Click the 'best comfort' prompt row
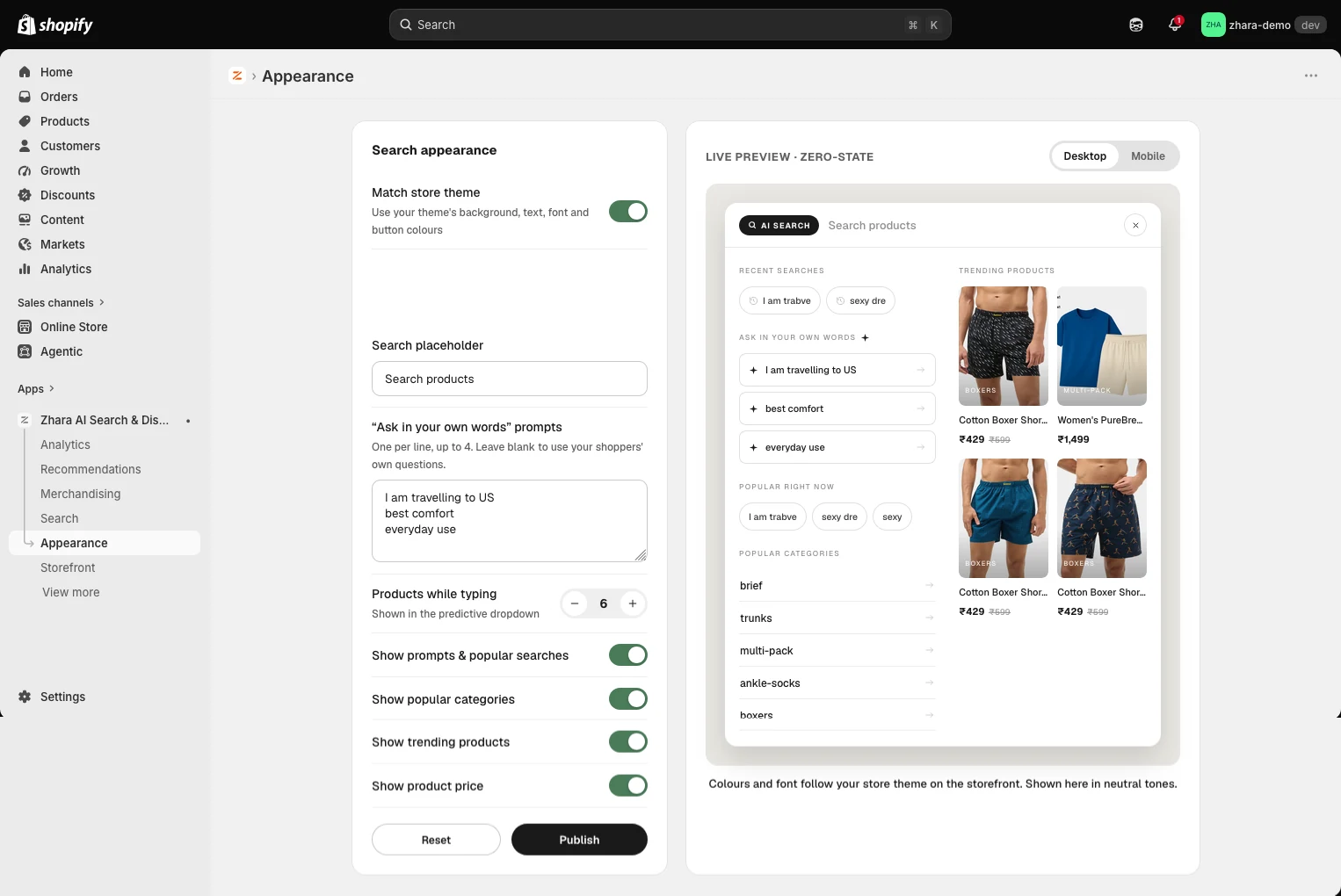The width and height of the screenshot is (1341, 896). [837, 408]
